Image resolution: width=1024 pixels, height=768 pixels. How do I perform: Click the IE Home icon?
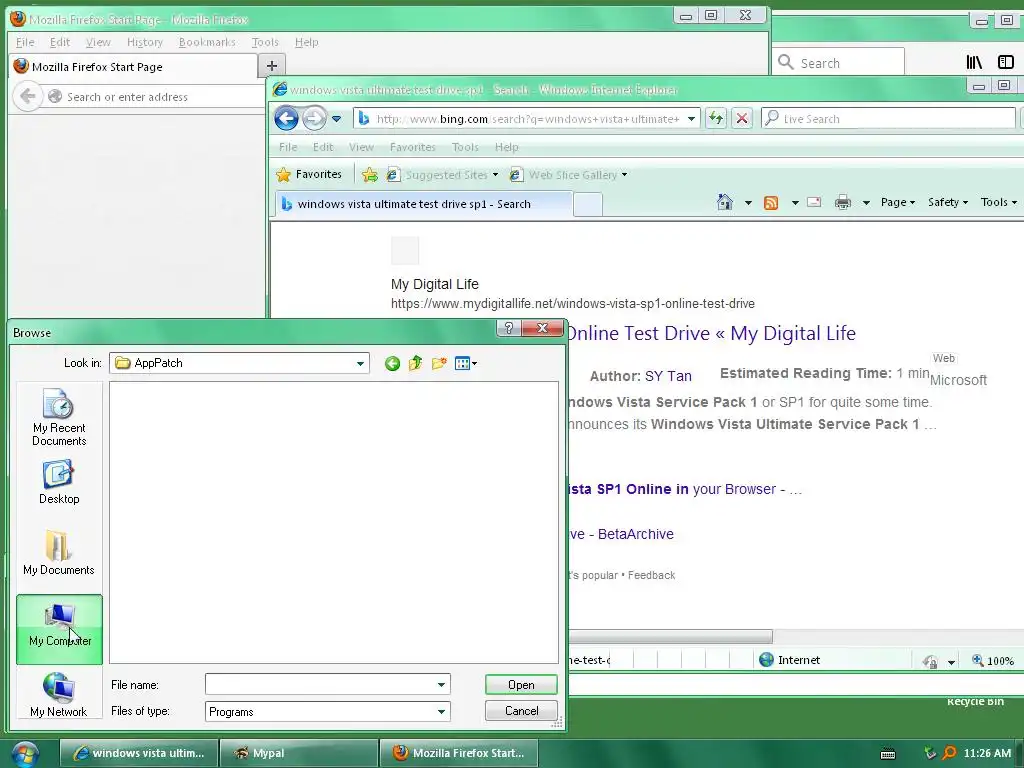(x=725, y=202)
